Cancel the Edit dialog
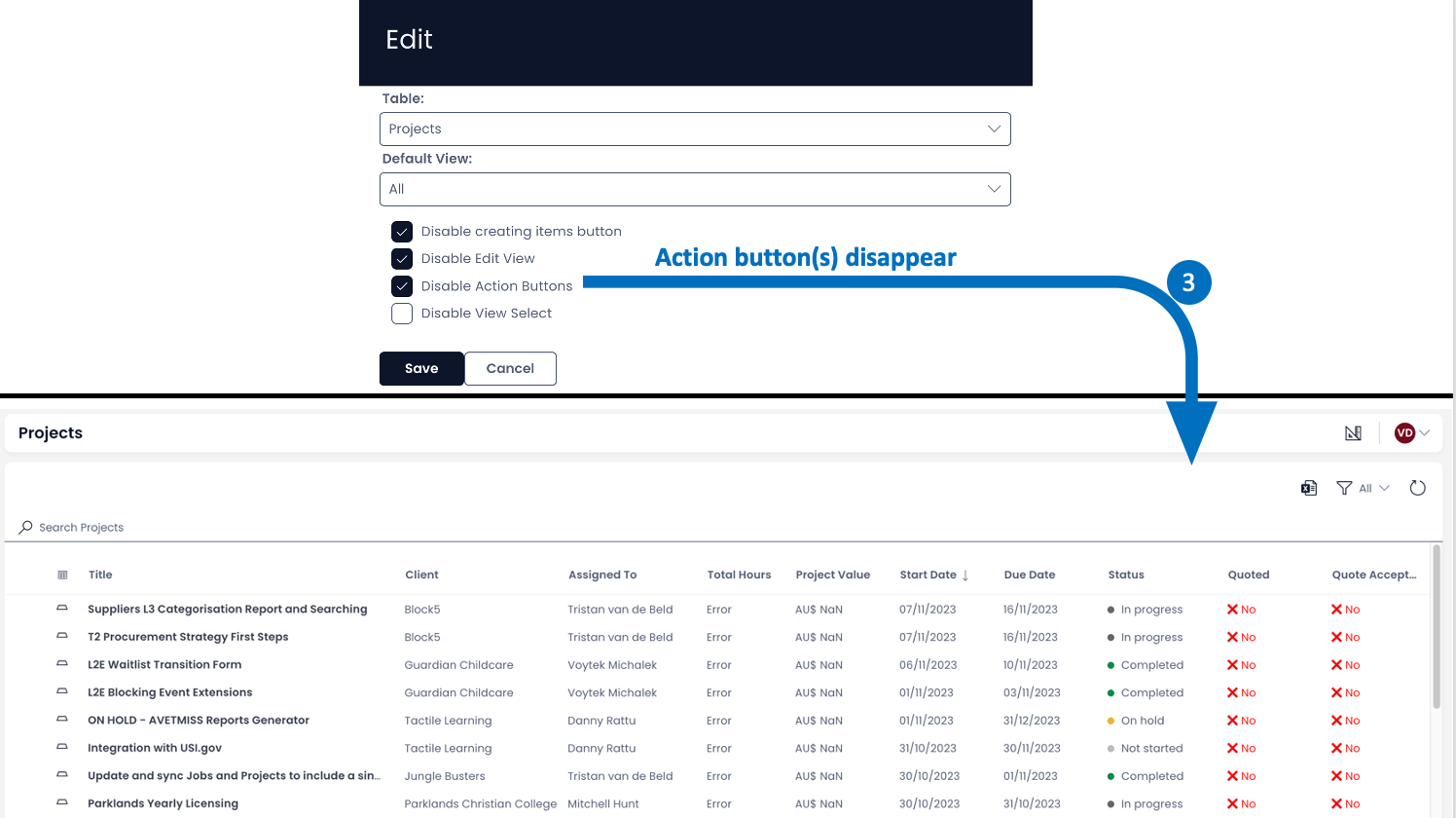 pyautogui.click(x=510, y=369)
